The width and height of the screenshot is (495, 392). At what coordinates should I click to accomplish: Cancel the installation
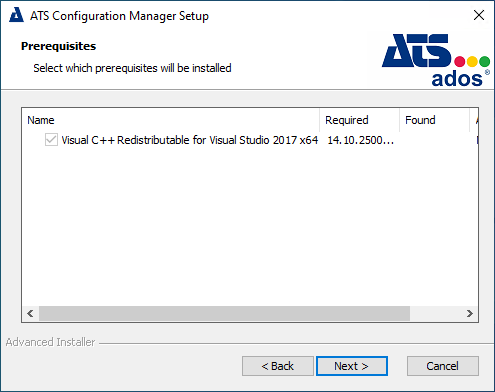[443, 366]
